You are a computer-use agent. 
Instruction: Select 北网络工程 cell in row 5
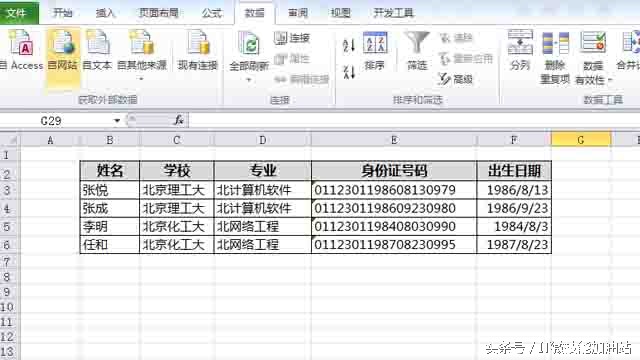tap(262, 226)
